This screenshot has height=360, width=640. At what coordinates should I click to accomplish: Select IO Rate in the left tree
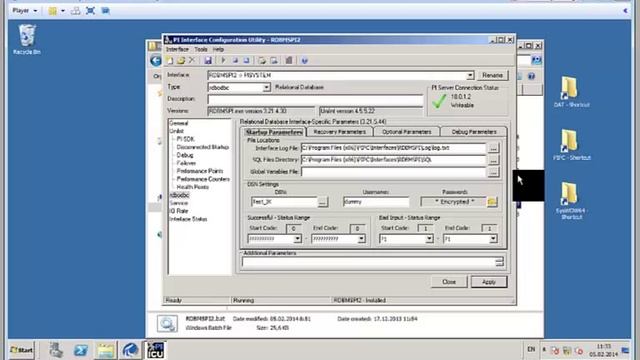179,211
